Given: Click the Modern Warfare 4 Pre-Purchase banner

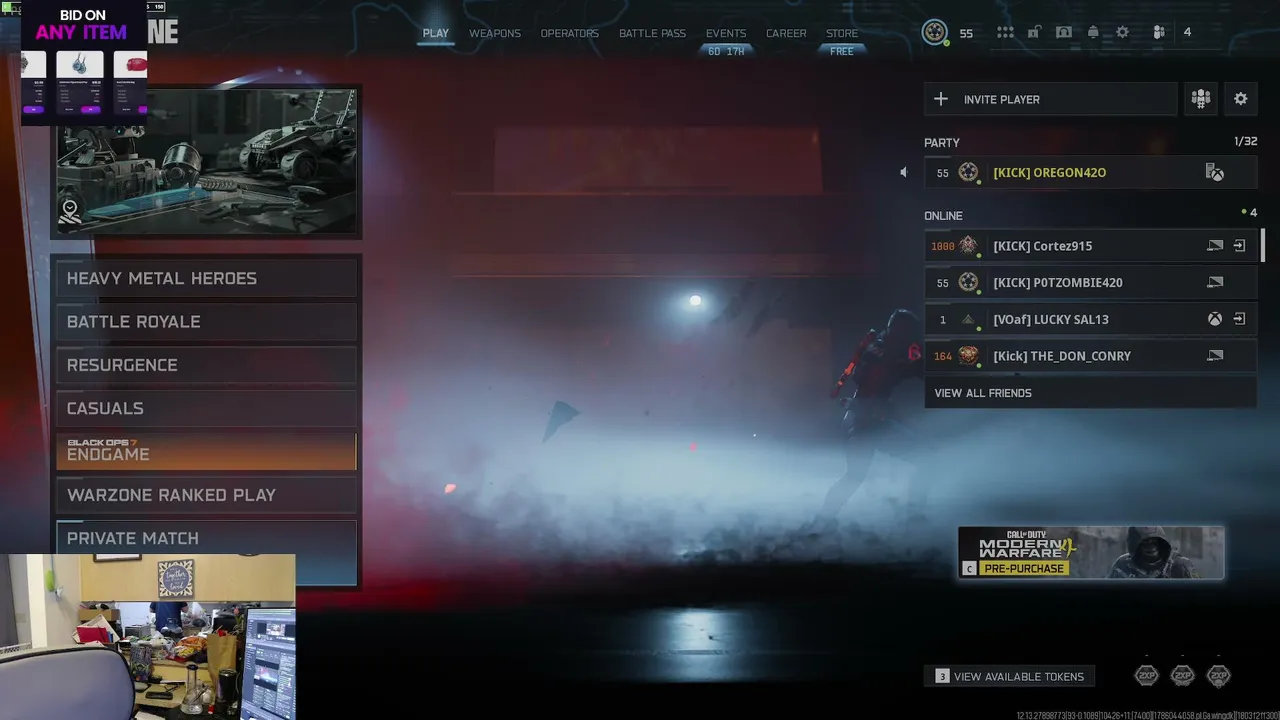Looking at the screenshot, I should [x=1091, y=552].
